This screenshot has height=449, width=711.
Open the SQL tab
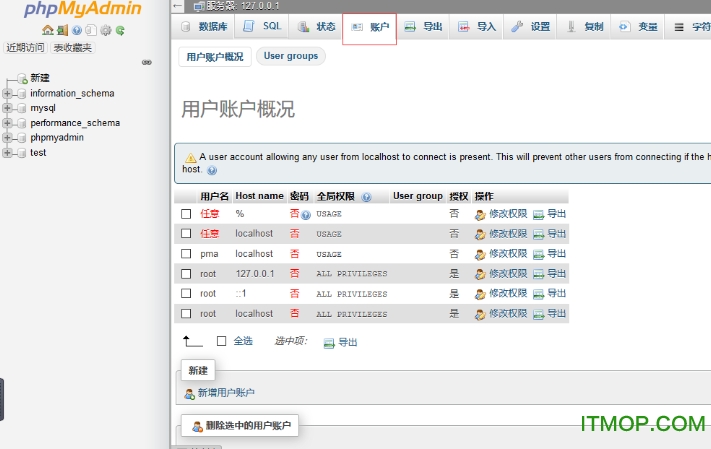point(263,27)
